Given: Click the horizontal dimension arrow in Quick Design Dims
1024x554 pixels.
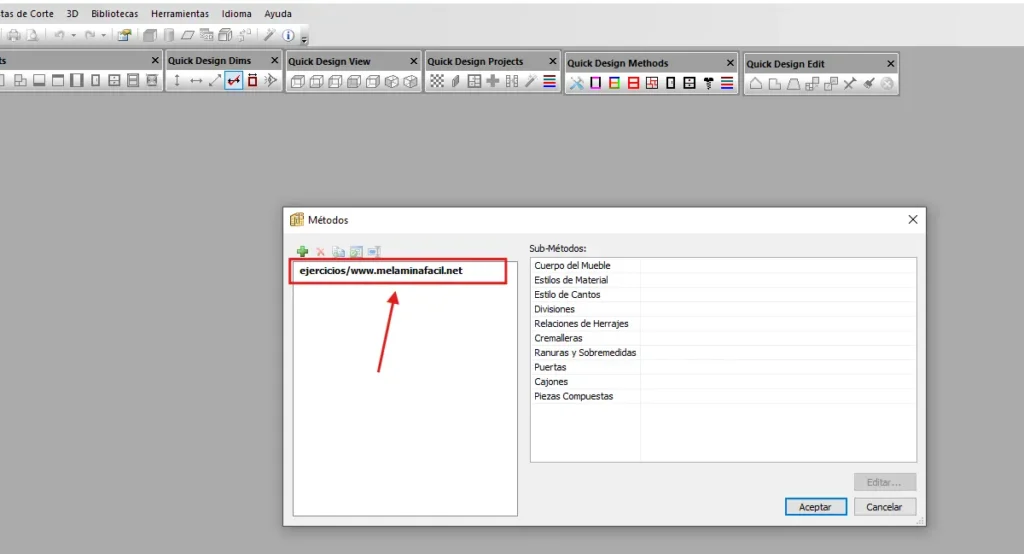Looking at the screenshot, I should [x=196, y=81].
